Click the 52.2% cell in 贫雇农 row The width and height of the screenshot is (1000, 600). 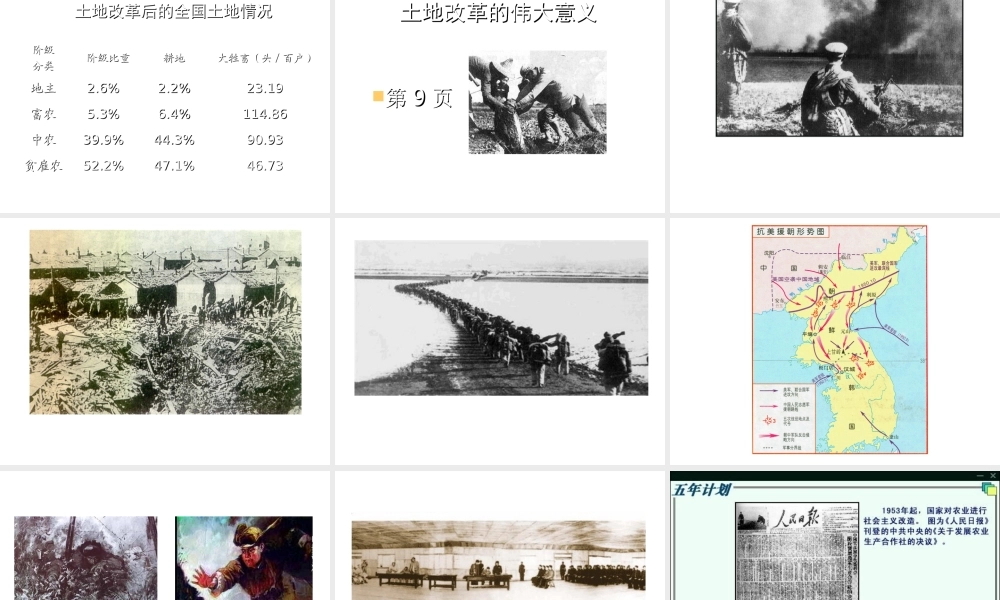(103, 166)
